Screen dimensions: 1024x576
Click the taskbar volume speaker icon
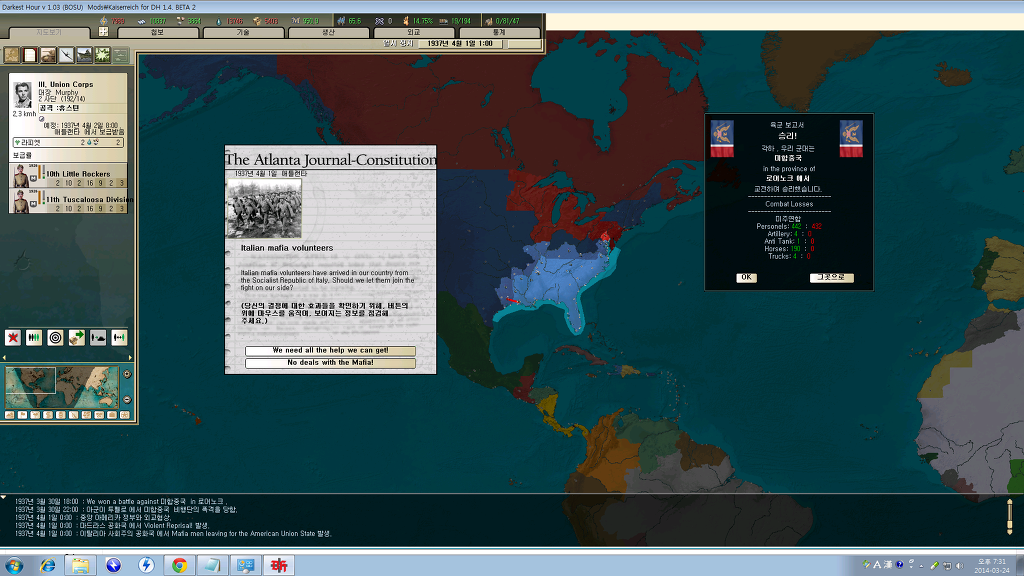(x=959, y=566)
